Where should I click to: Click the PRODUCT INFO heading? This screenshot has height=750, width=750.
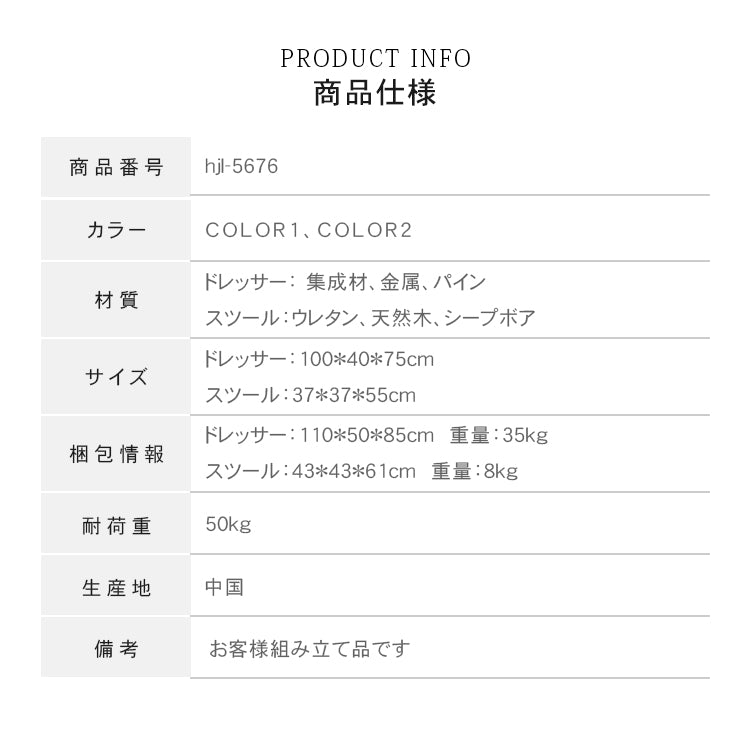click(x=375, y=59)
